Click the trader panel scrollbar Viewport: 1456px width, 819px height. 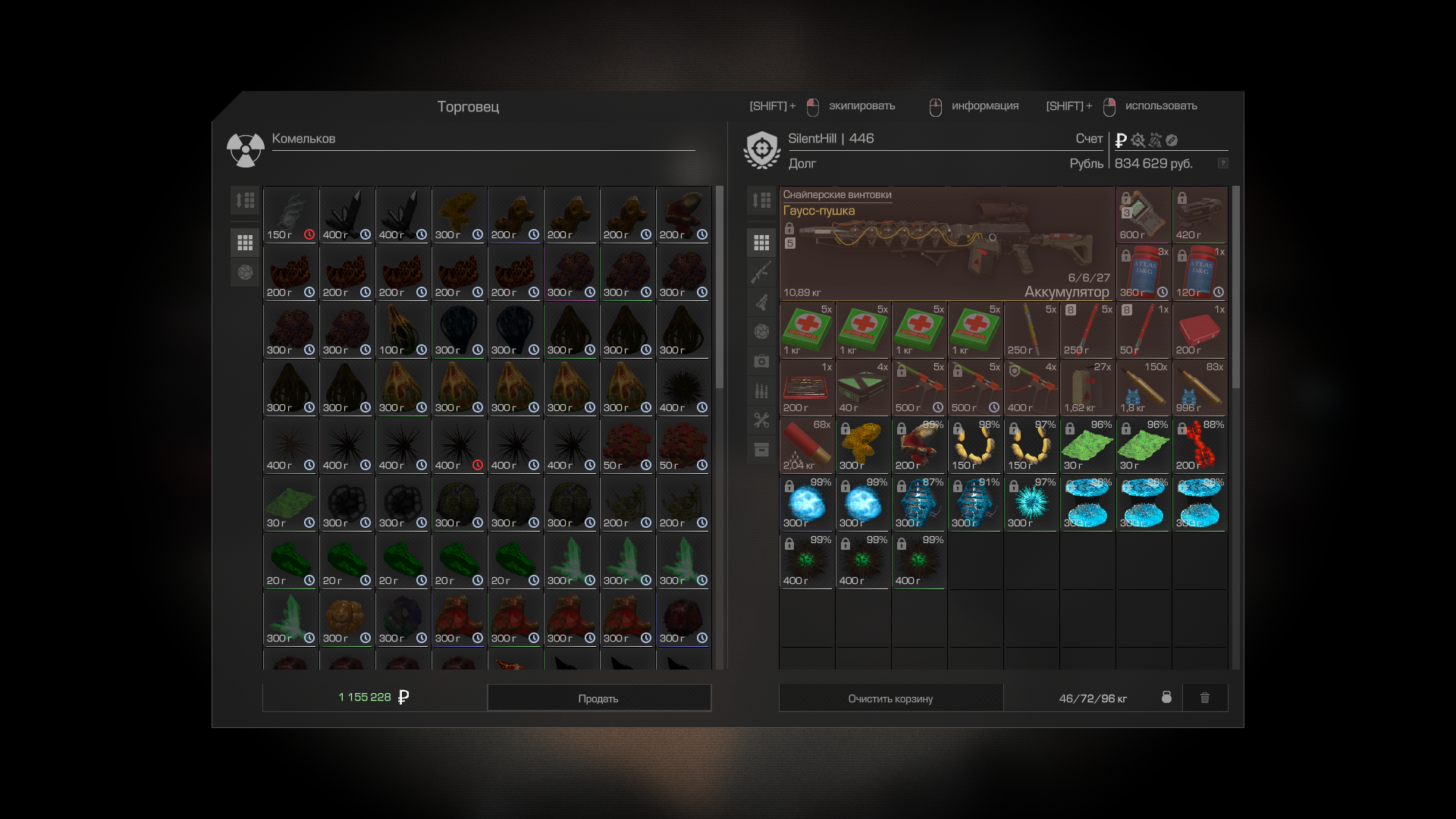(x=720, y=288)
